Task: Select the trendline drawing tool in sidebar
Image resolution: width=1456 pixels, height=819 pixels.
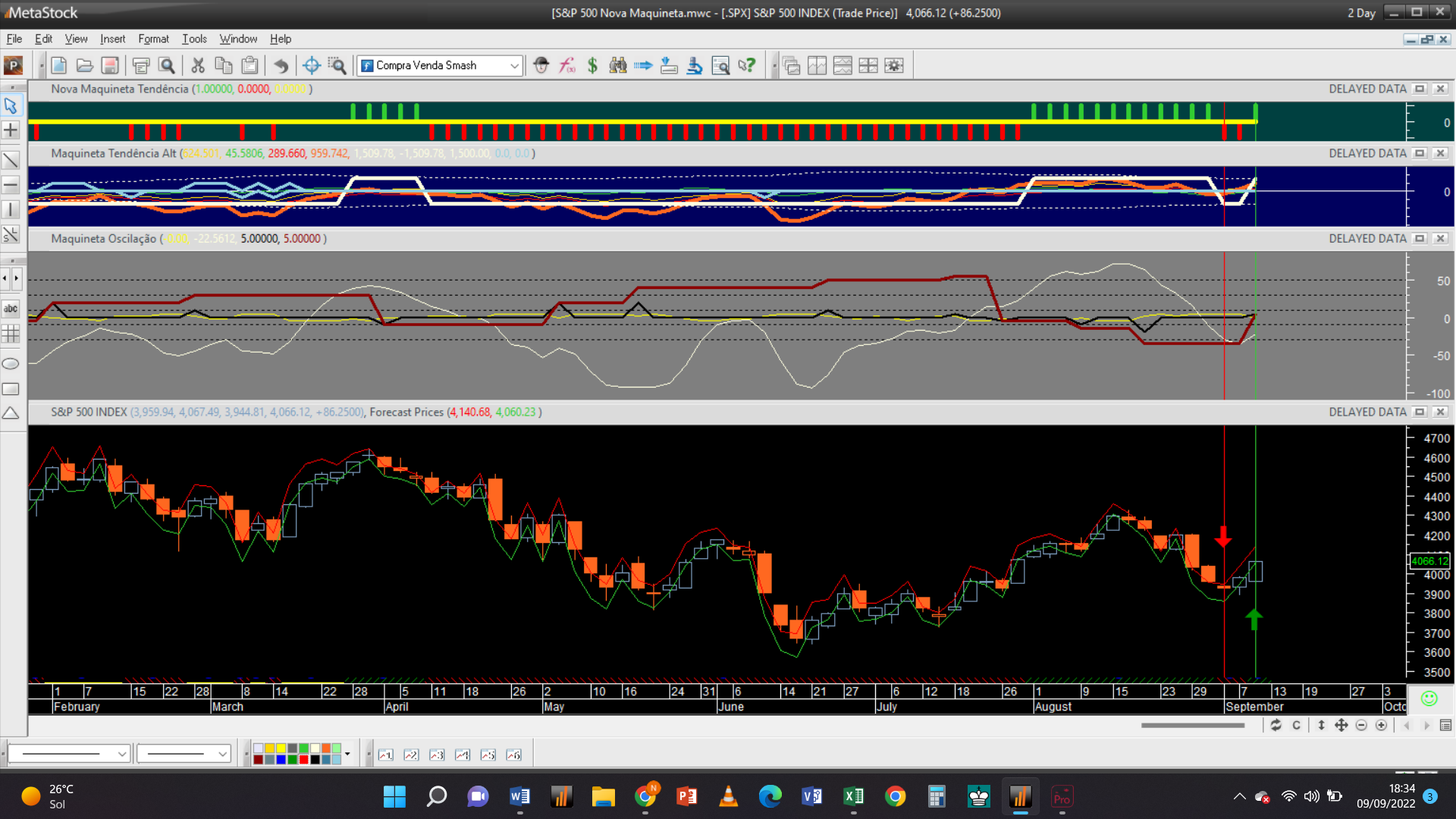Action: coord(11,160)
